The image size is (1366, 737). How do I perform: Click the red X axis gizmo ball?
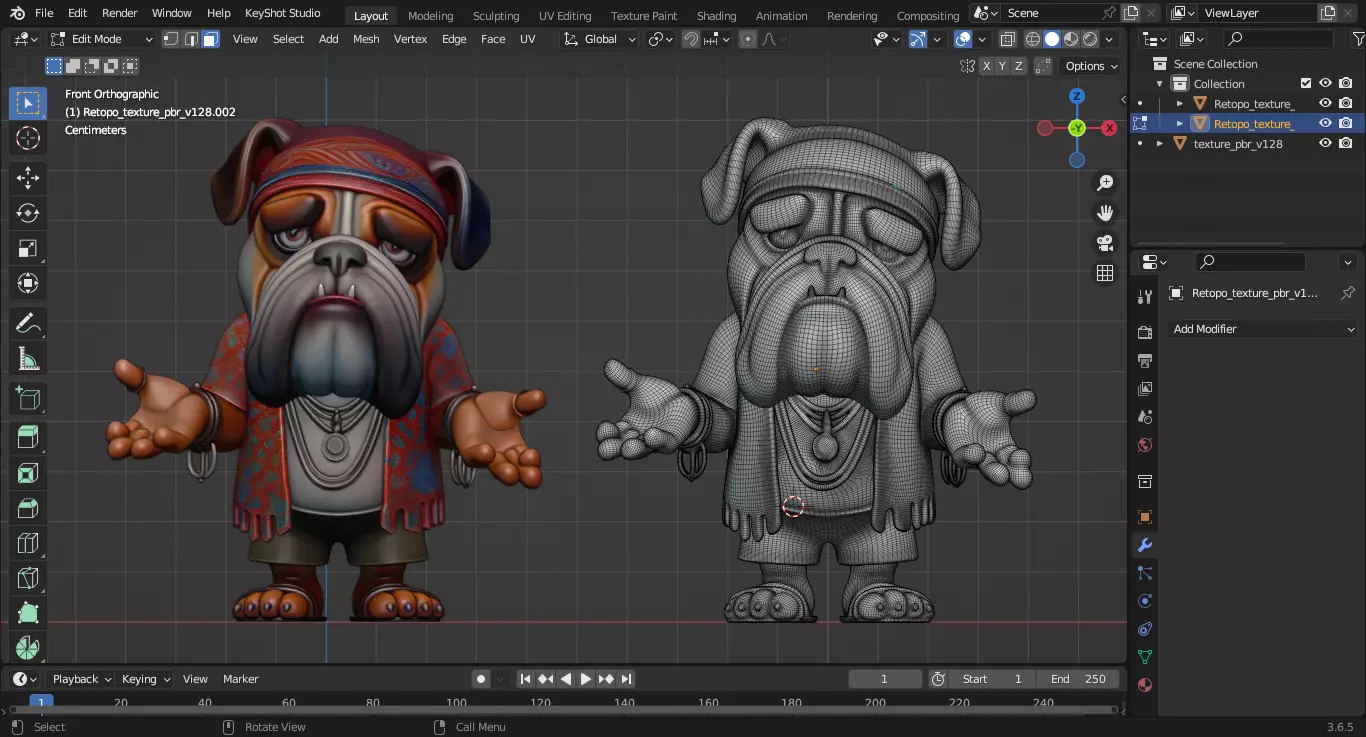(1109, 128)
